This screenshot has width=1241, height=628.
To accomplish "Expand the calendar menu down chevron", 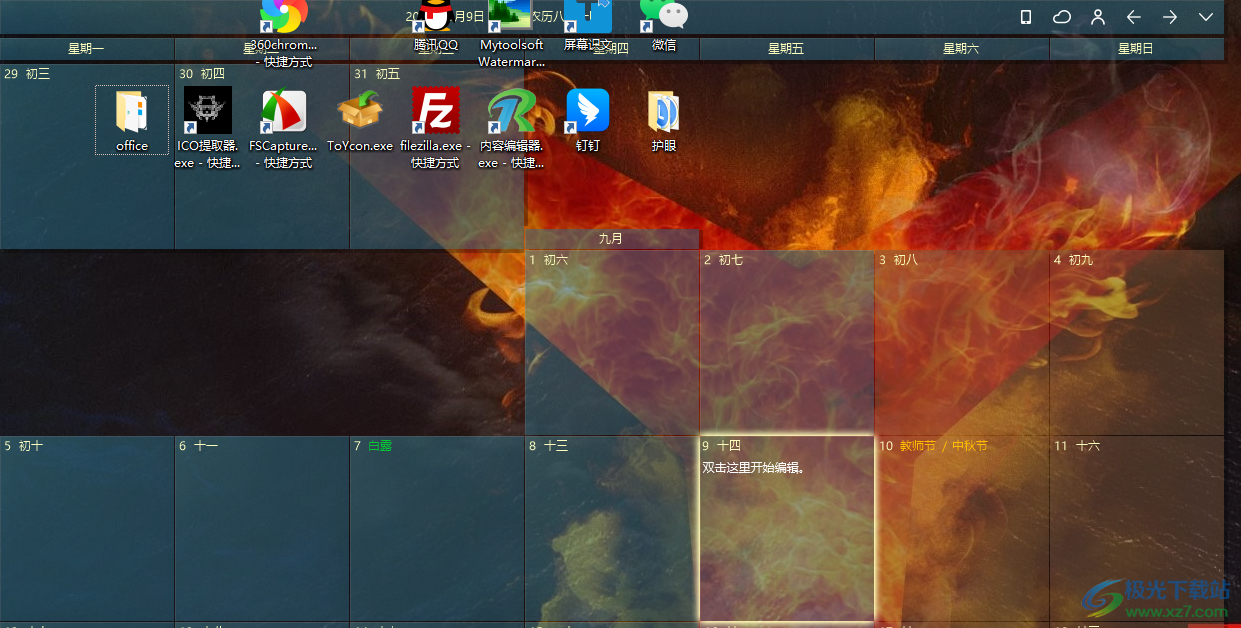I will [x=1206, y=17].
